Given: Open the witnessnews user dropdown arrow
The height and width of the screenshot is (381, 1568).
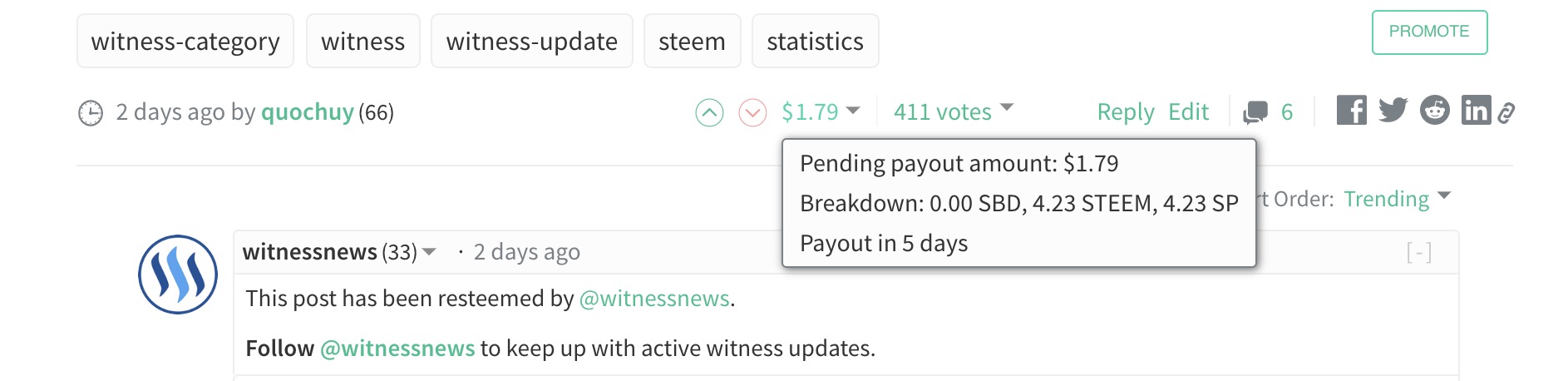Looking at the screenshot, I should point(429,251).
